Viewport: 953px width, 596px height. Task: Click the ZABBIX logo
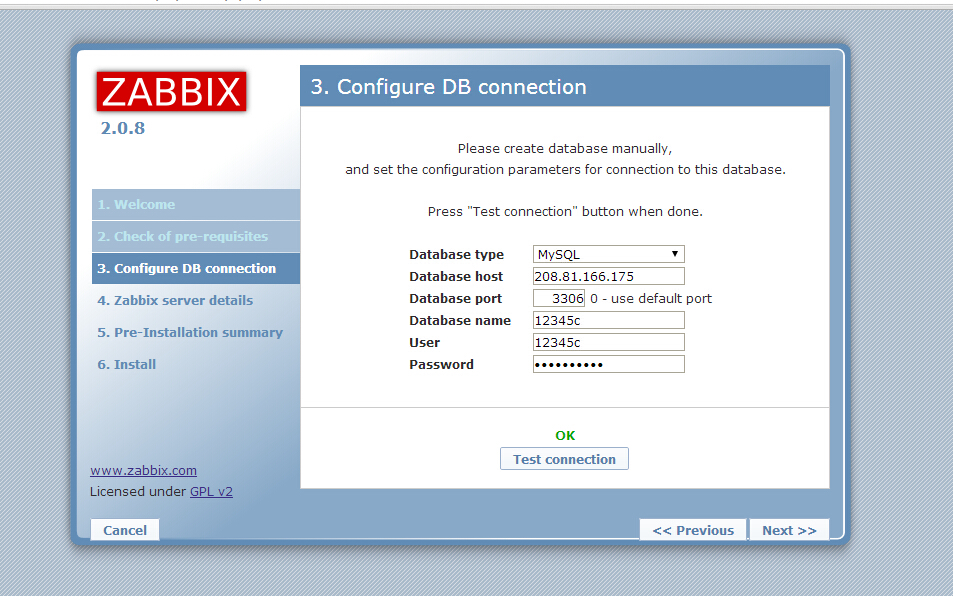171,91
